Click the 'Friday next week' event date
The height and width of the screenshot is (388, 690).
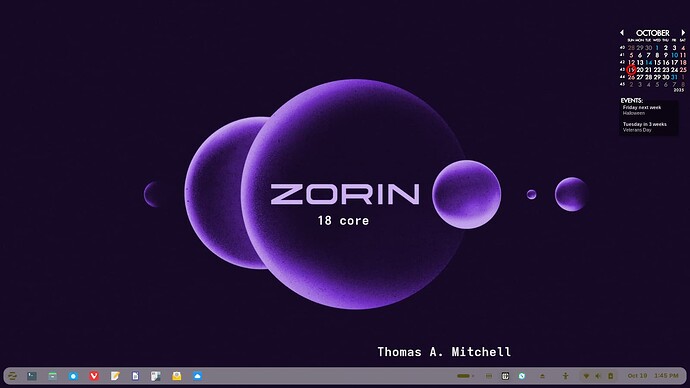[x=642, y=107]
